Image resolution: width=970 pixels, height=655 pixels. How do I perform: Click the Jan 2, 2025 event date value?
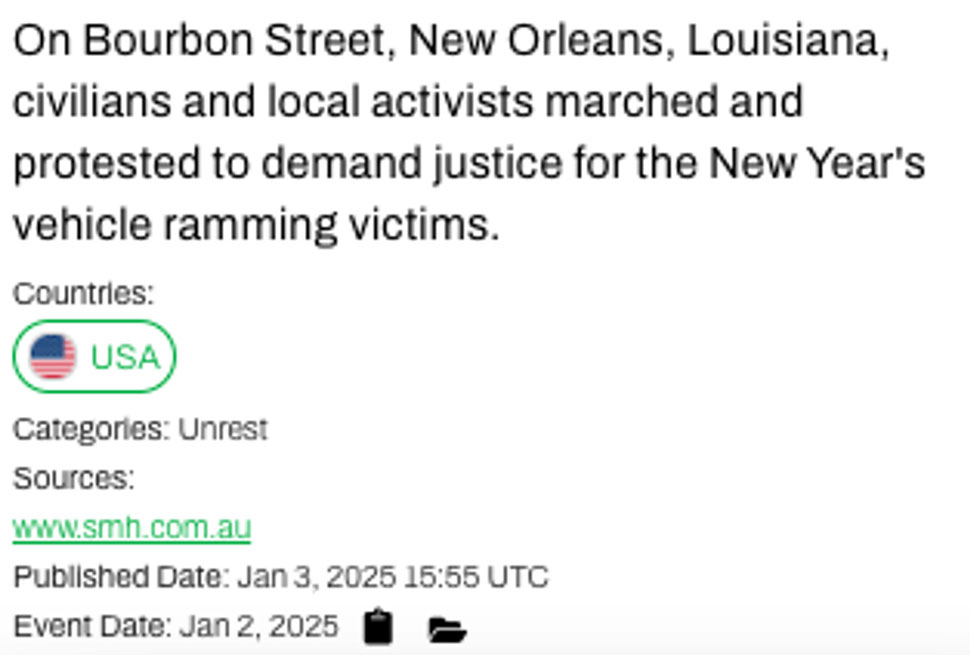tap(258, 627)
